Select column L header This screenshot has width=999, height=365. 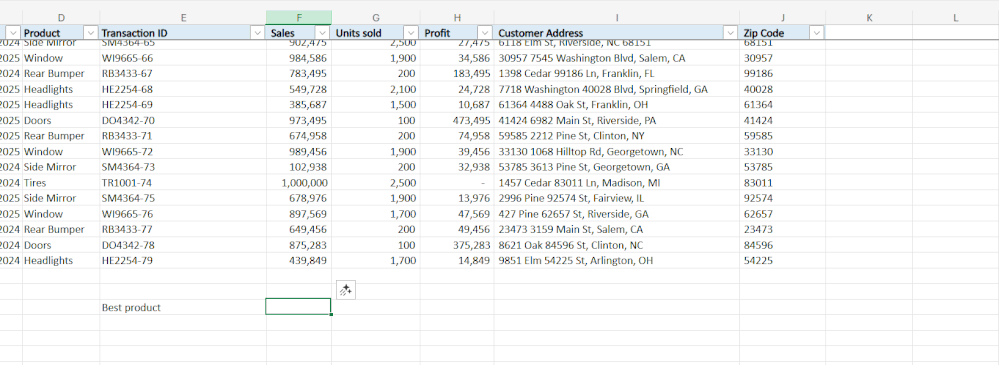click(955, 18)
